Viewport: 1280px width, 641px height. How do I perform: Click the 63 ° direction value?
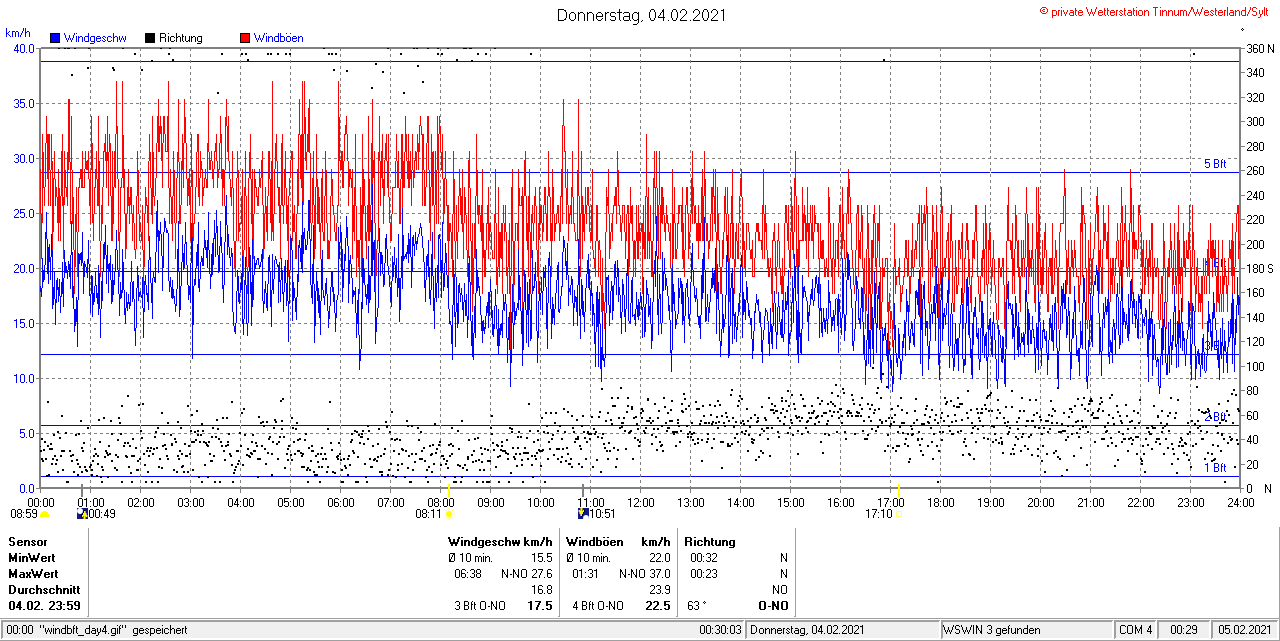696,606
